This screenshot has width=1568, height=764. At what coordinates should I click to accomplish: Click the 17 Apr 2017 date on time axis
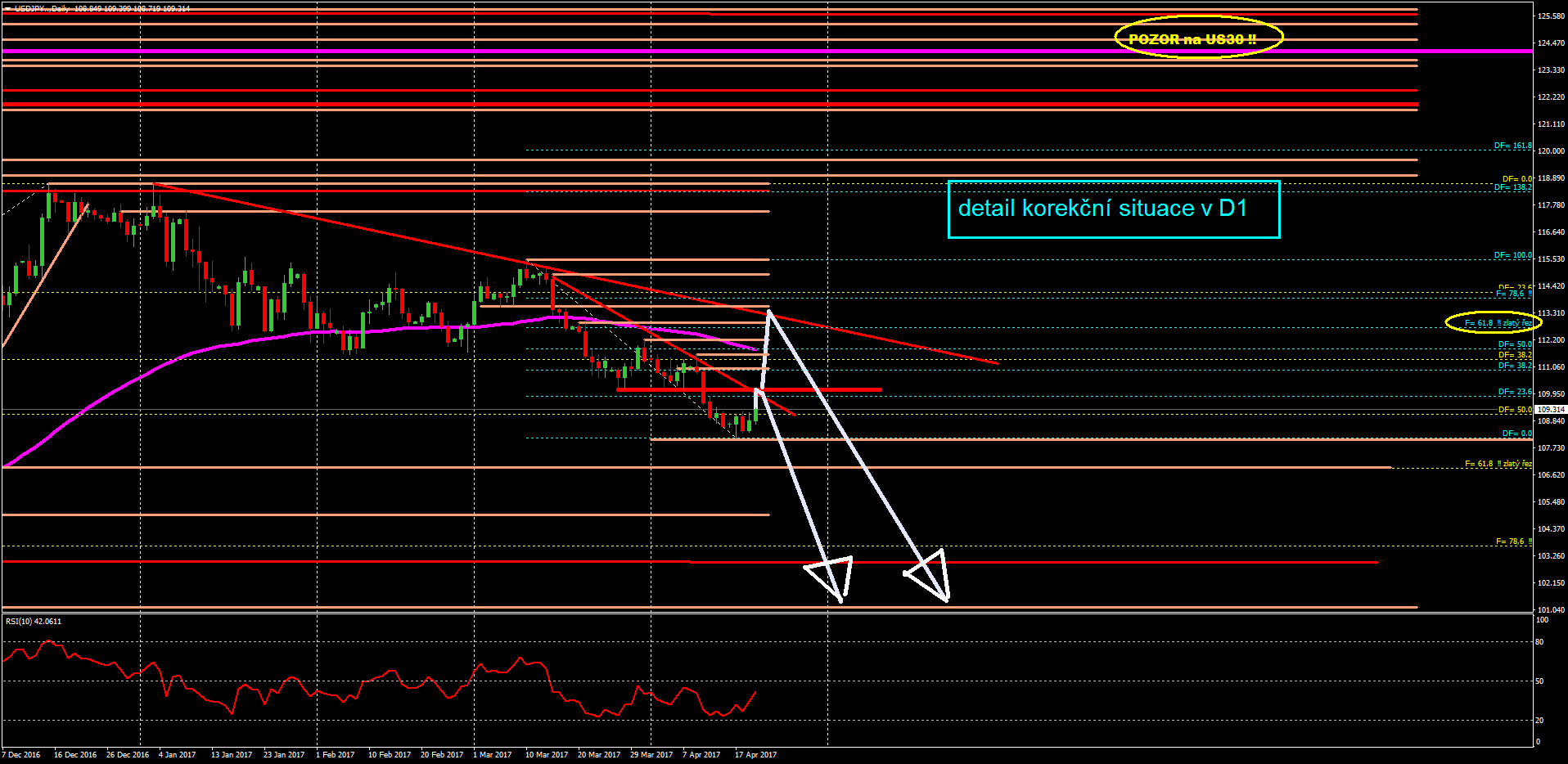[x=755, y=755]
